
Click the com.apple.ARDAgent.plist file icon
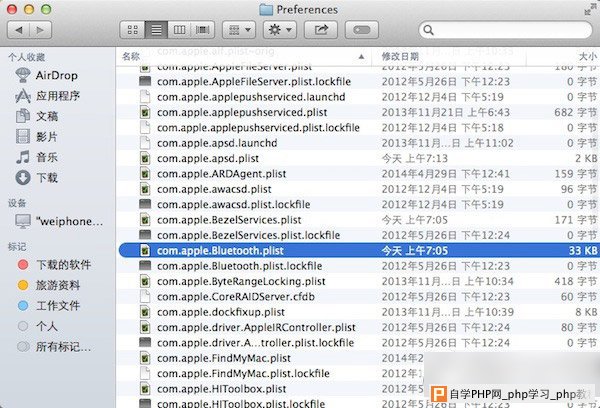(x=145, y=174)
